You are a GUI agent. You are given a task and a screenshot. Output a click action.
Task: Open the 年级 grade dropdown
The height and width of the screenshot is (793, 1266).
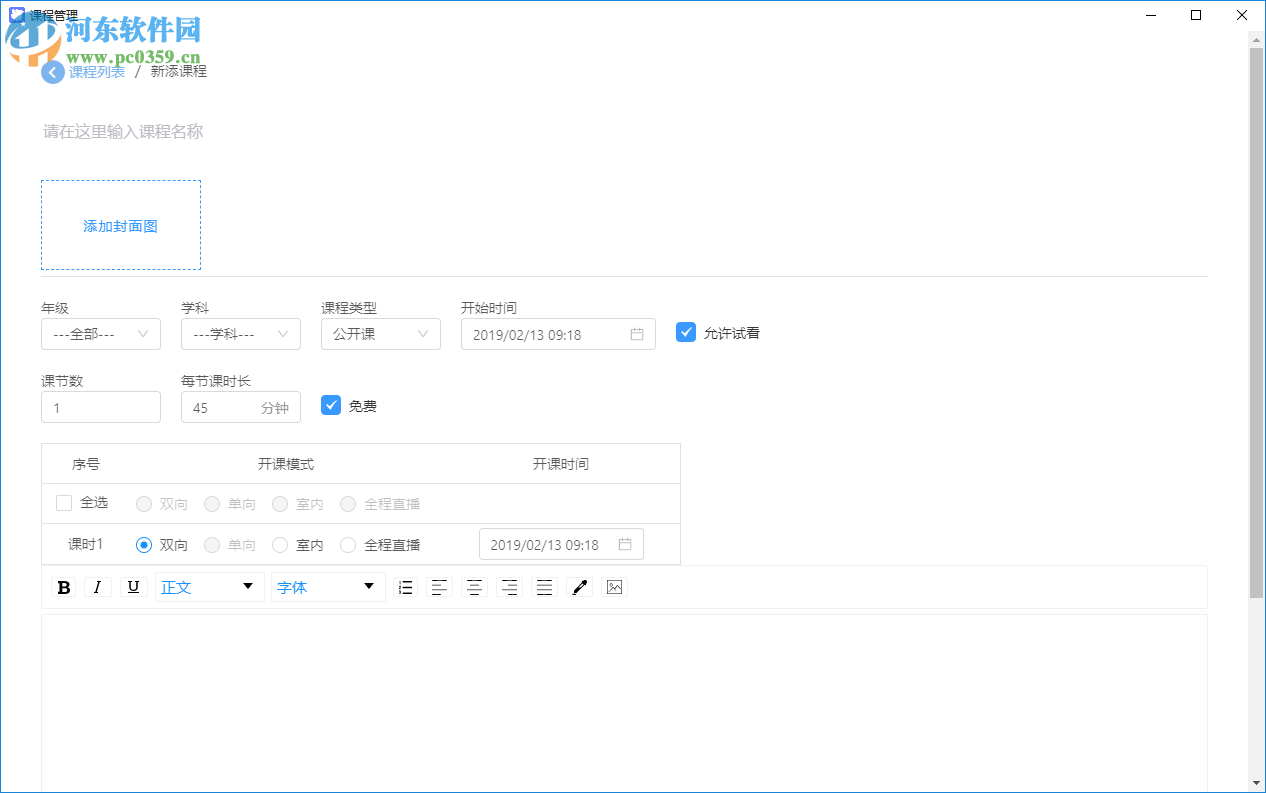point(100,334)
